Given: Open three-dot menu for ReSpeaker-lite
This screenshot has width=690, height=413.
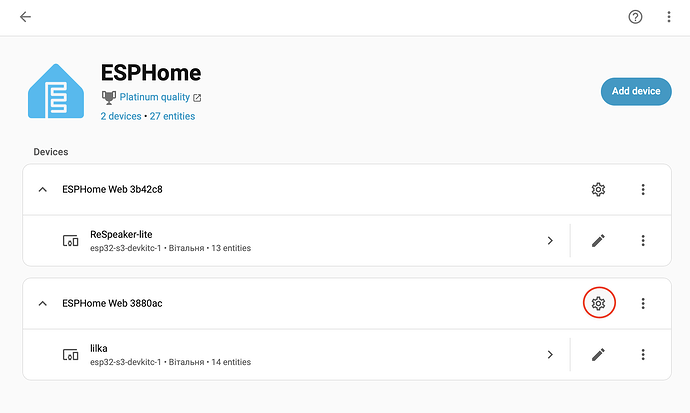Looking at the screenshot, I should (644, 240).
